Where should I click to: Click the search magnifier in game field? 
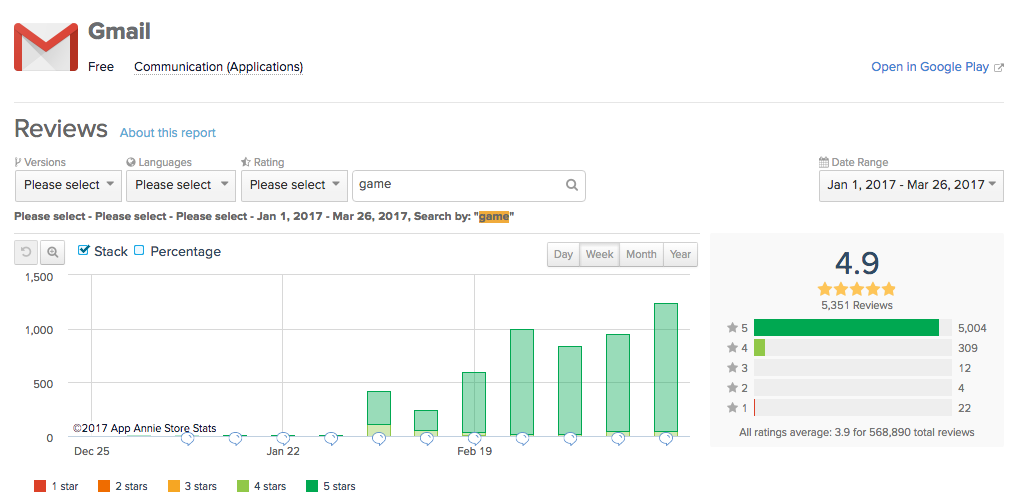572,185
